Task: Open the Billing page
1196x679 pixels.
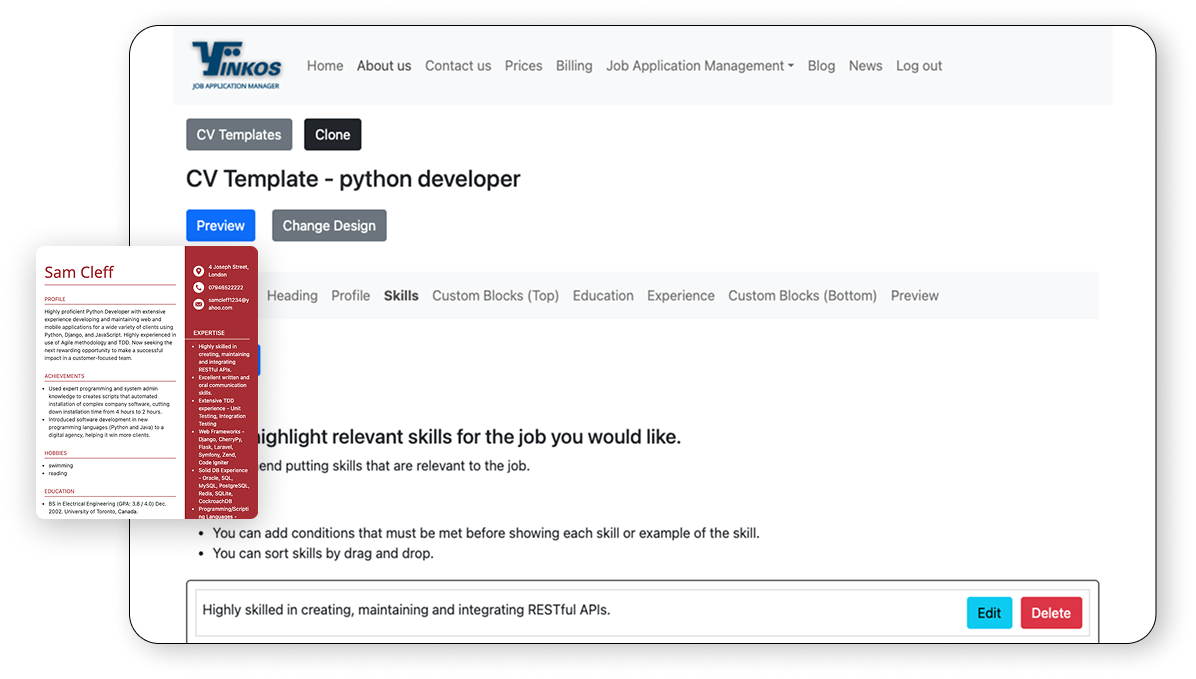Action: (x=574, y=66)
